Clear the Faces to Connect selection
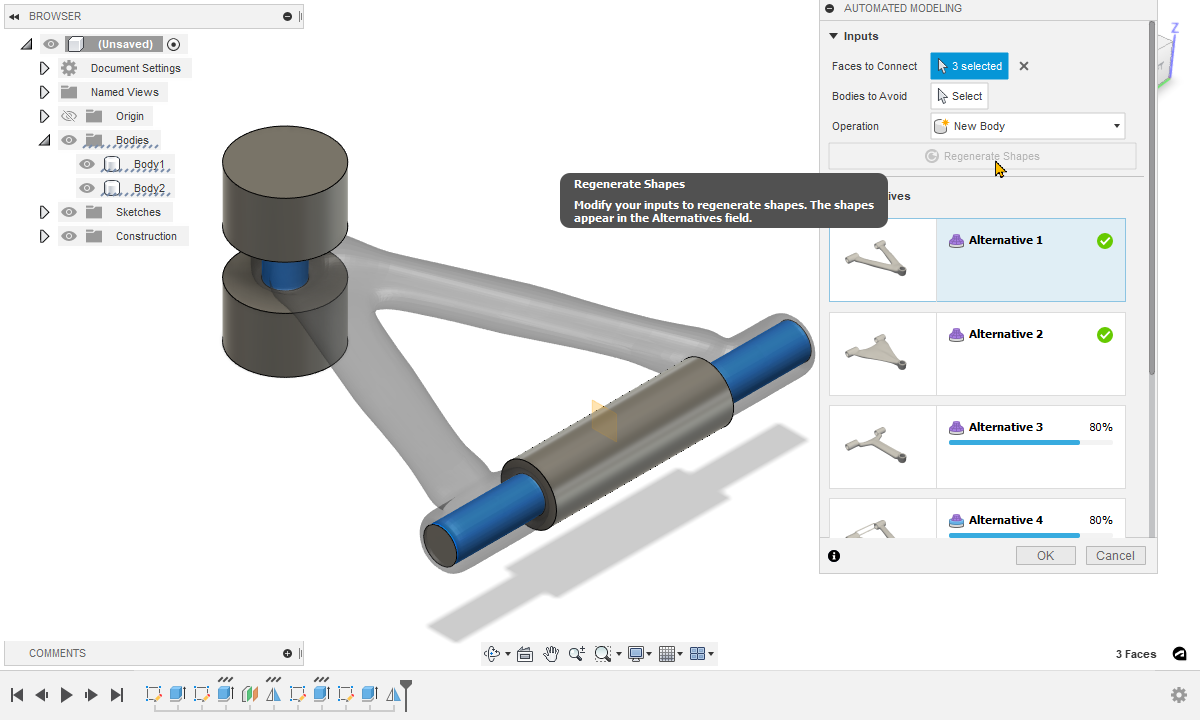This screenshot has width=1200, height=720. (x=1024, y=67)
